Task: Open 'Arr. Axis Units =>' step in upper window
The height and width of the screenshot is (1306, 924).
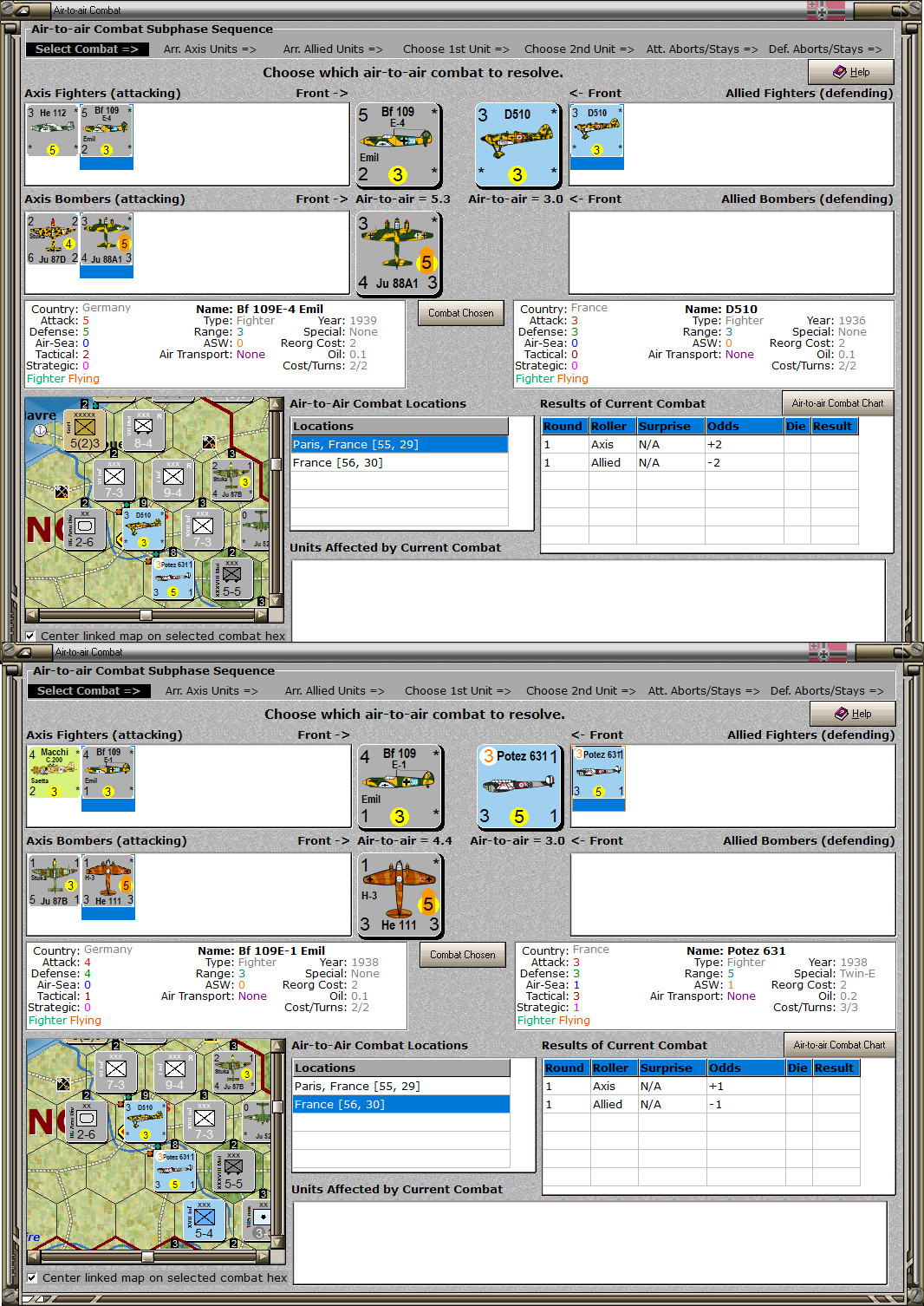Action: click(210, 49)
